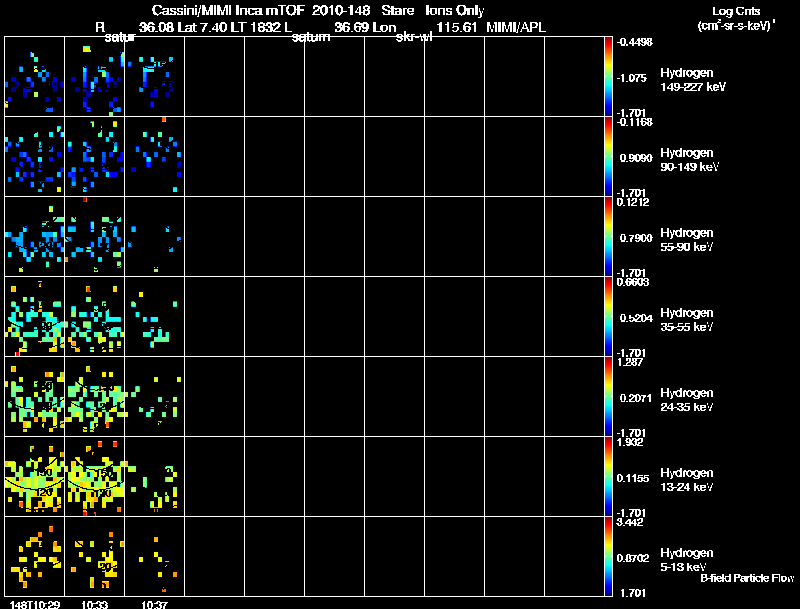View the Hydrogen 35-55 keV image at 10:37
Screen dimensions: 800x609
(x=155, y=317)
